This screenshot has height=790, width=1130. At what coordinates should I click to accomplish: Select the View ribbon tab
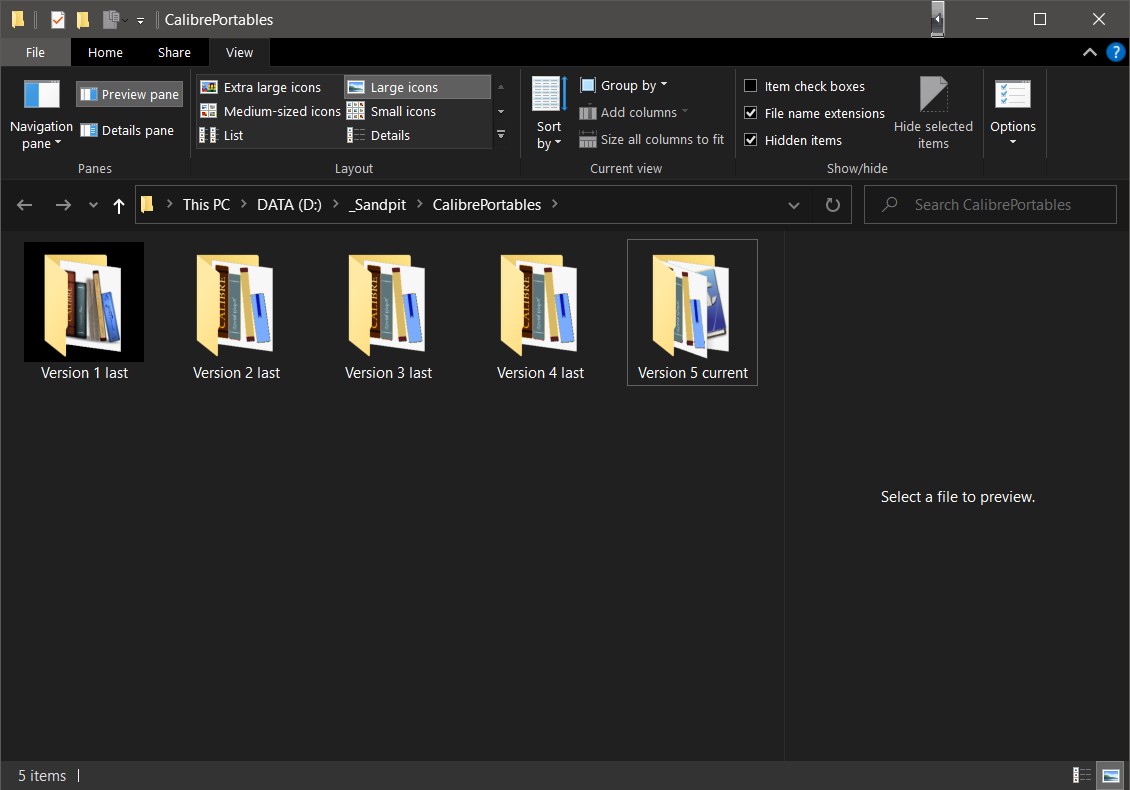(x=239, y=52)
